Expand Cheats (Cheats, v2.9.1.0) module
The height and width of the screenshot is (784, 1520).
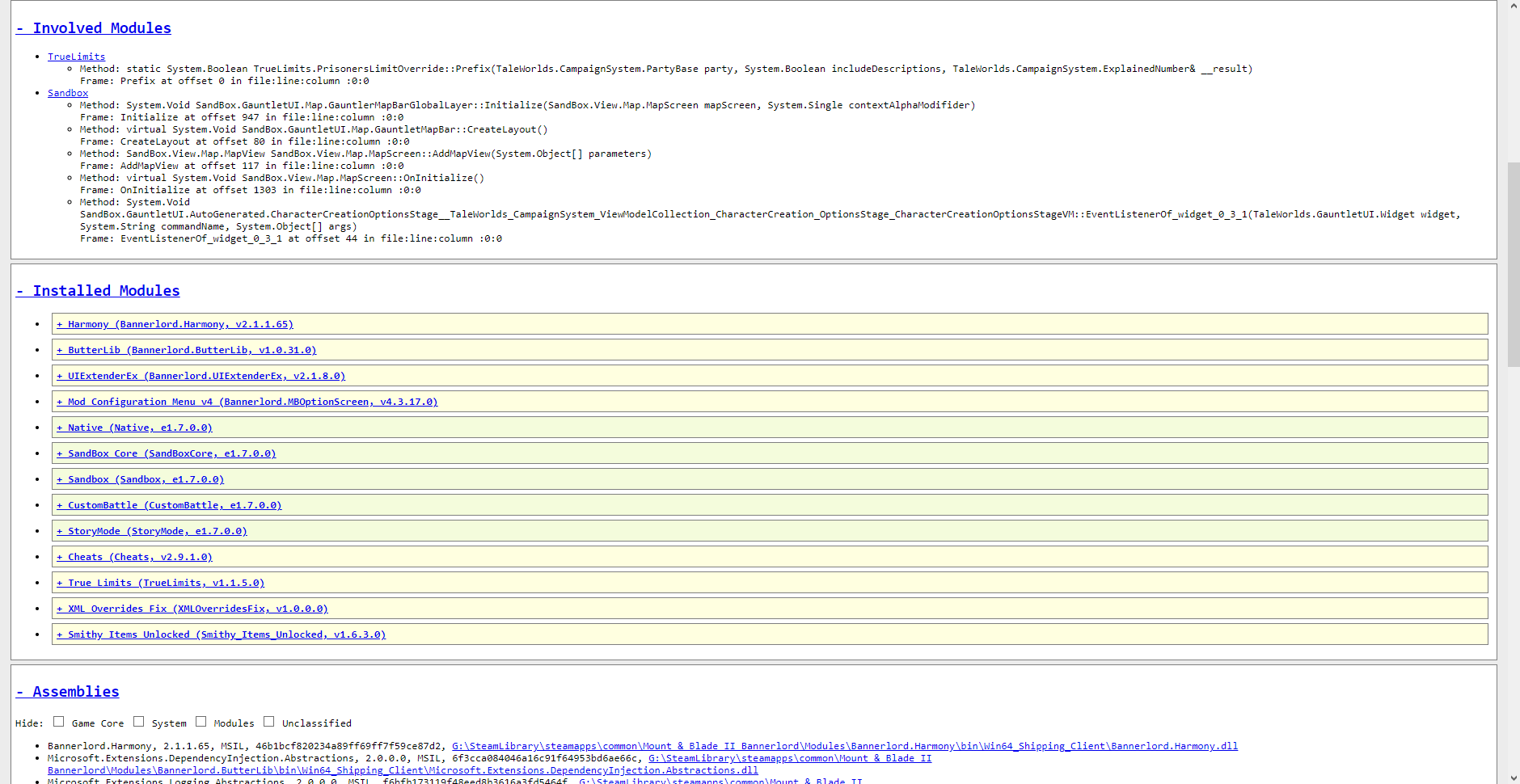coord(134,557)
